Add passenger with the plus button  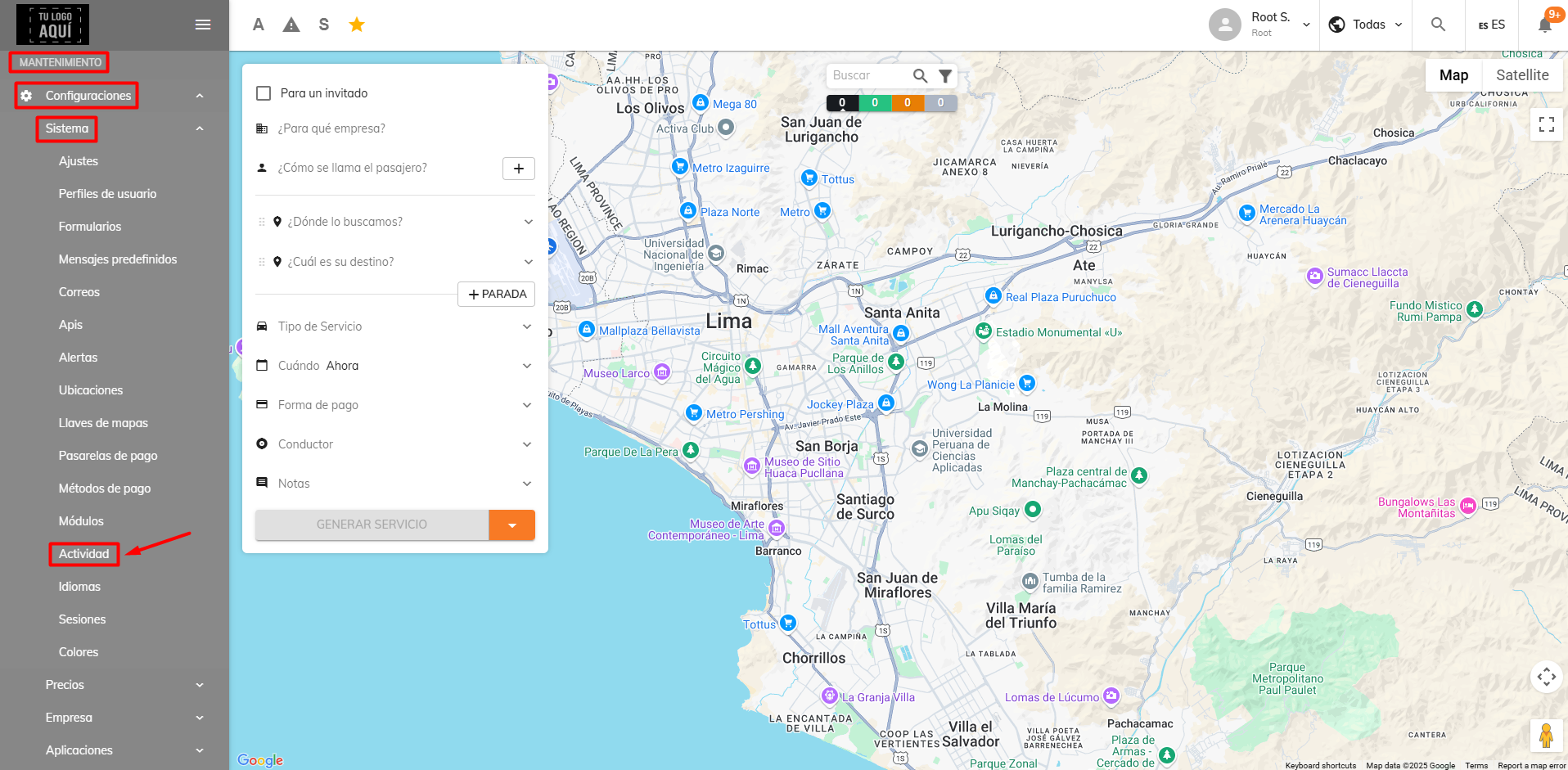point(519,169)
